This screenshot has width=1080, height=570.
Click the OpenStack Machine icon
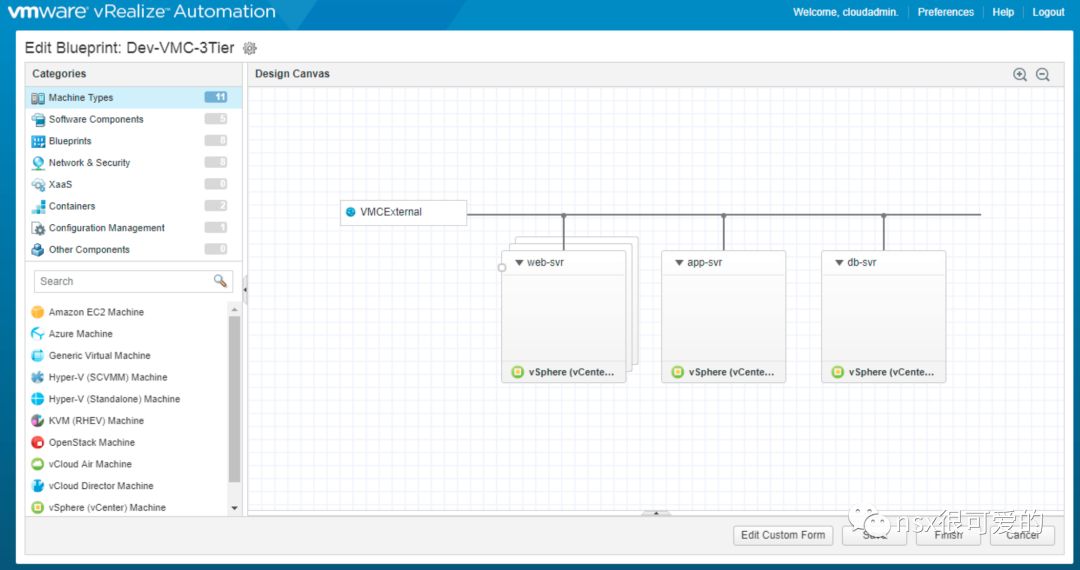[x=38, y=442]
